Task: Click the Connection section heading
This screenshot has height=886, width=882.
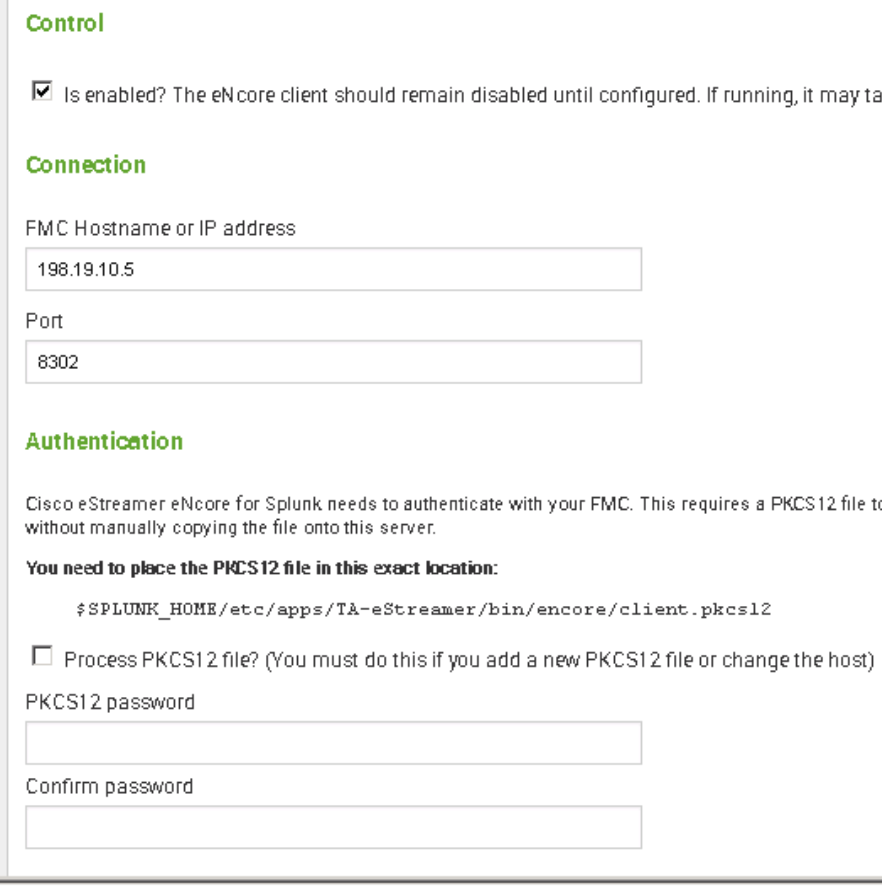Action: coord(86,165)
